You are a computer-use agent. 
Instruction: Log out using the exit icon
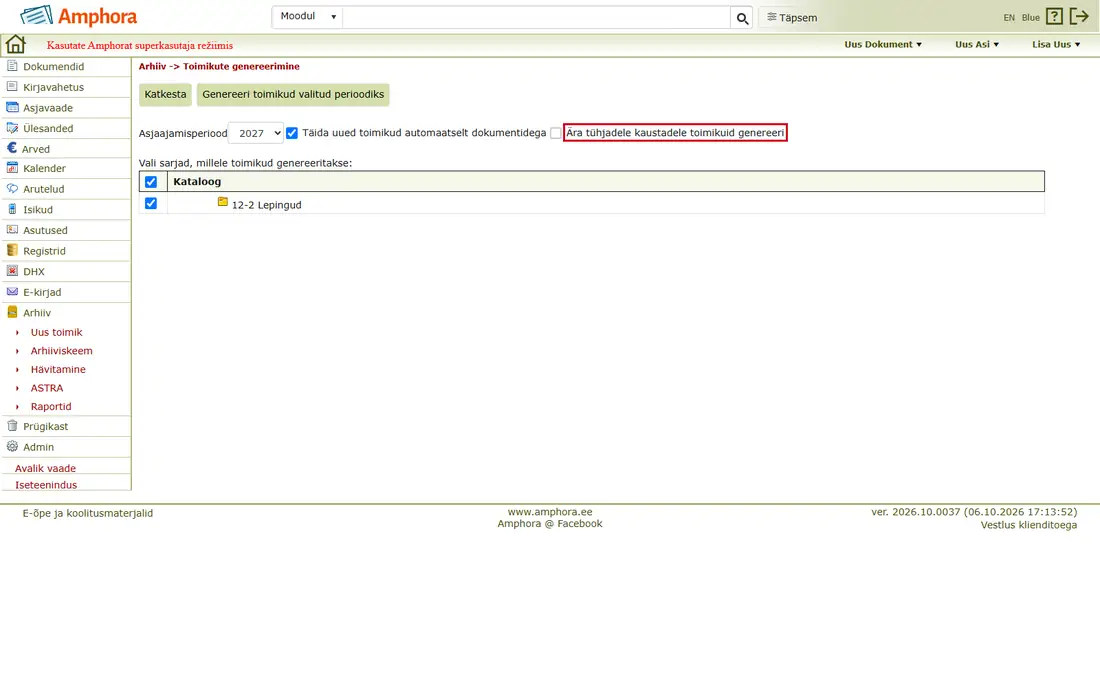point(1079,17)
